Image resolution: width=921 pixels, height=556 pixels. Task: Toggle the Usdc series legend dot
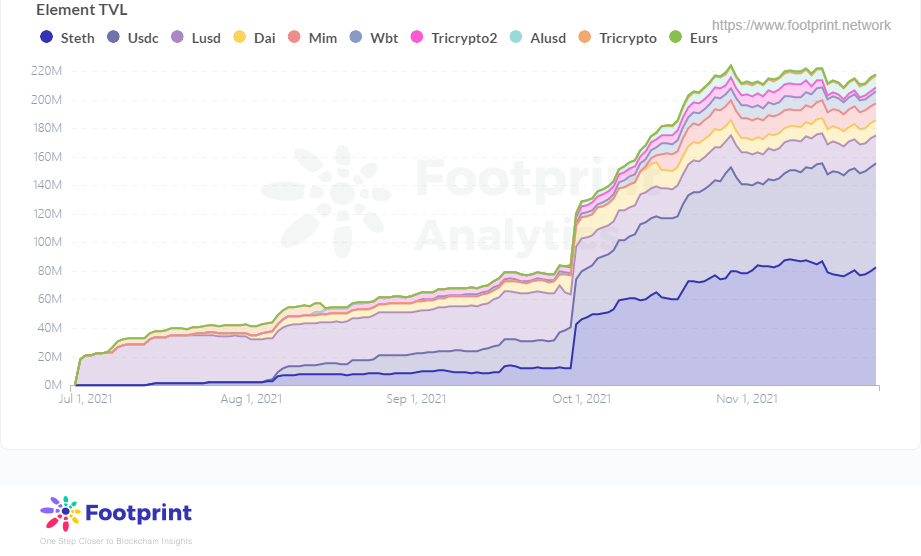click(113, 38)
